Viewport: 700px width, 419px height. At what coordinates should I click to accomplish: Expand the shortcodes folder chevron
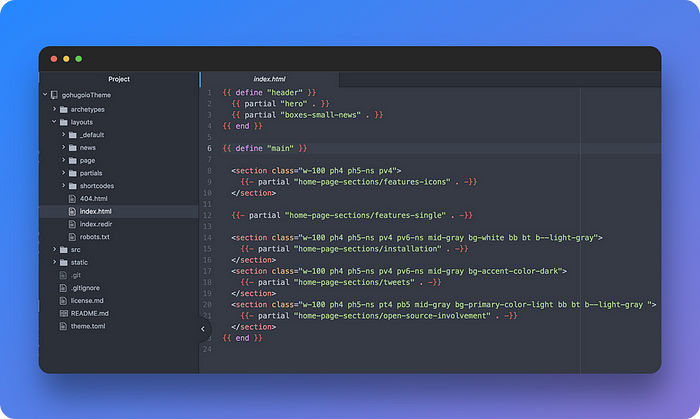coord(63,185)
